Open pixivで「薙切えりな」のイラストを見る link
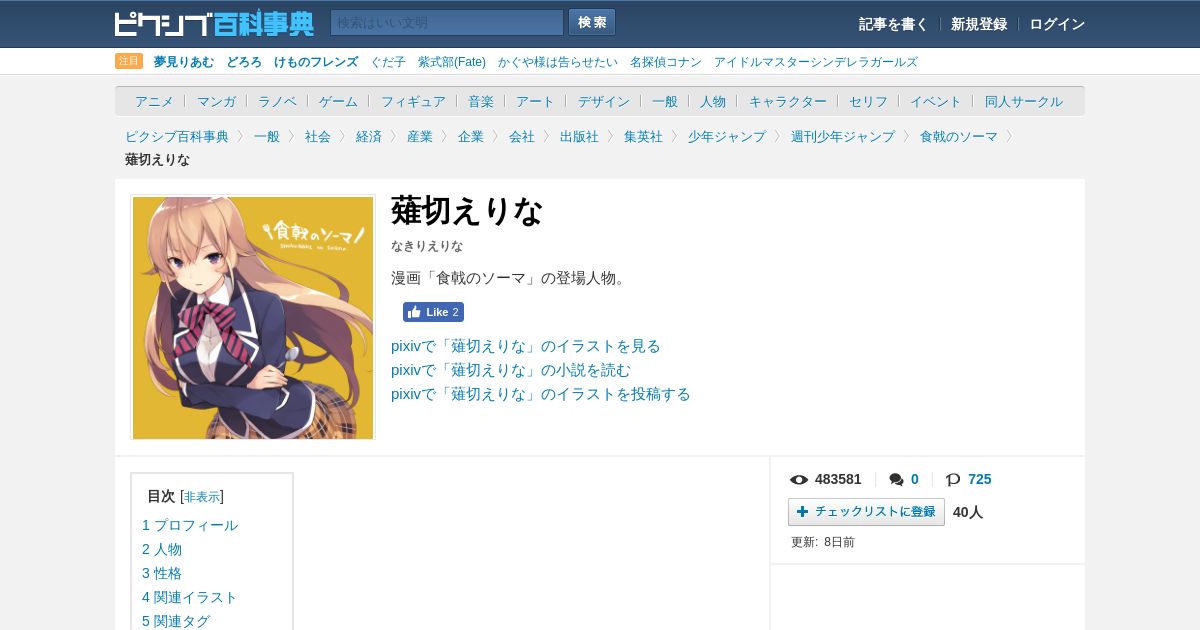This screenshot has width=1200, height=630. pos(526,346)
